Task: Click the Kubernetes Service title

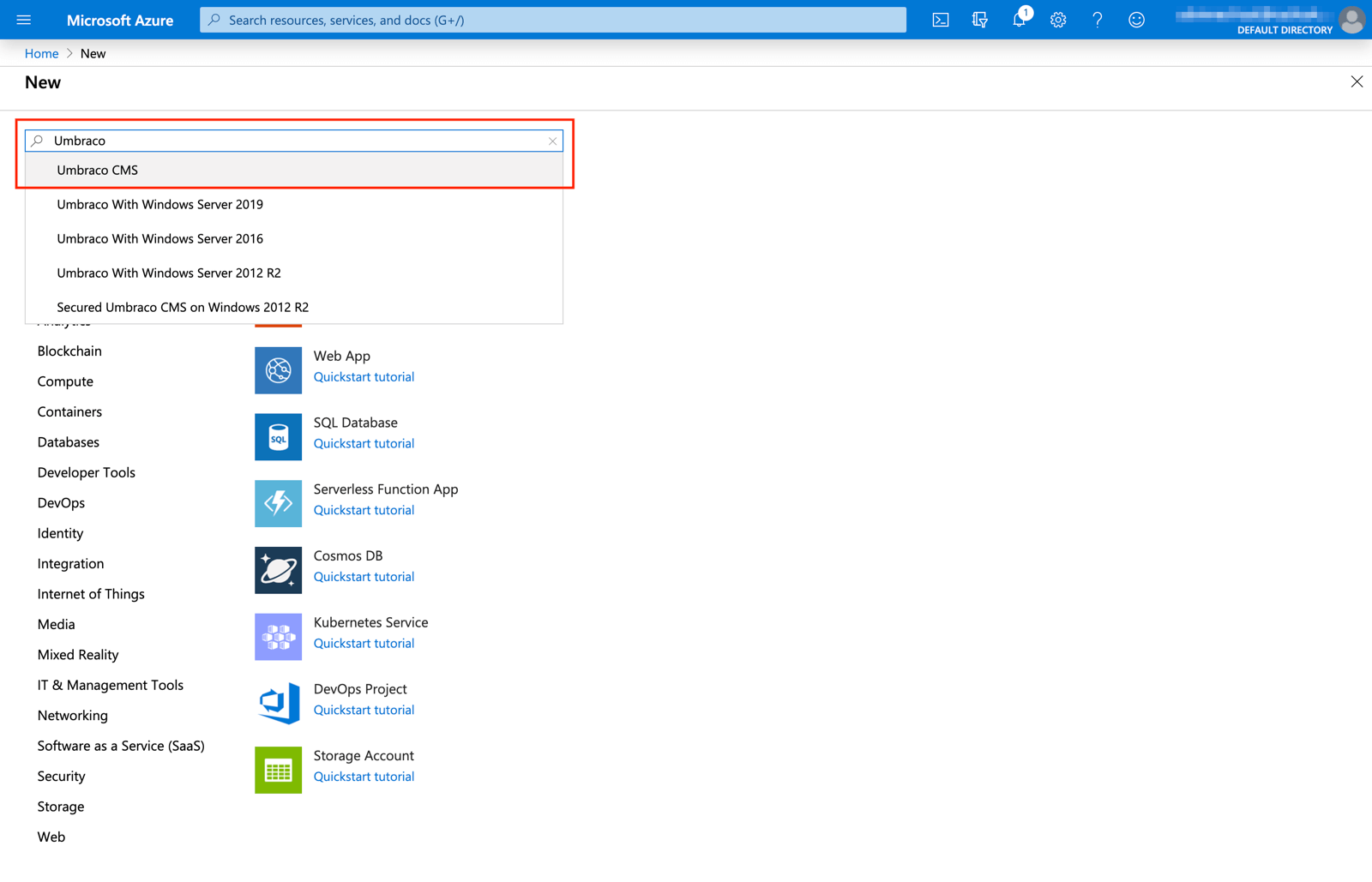Action: [370, 622]
